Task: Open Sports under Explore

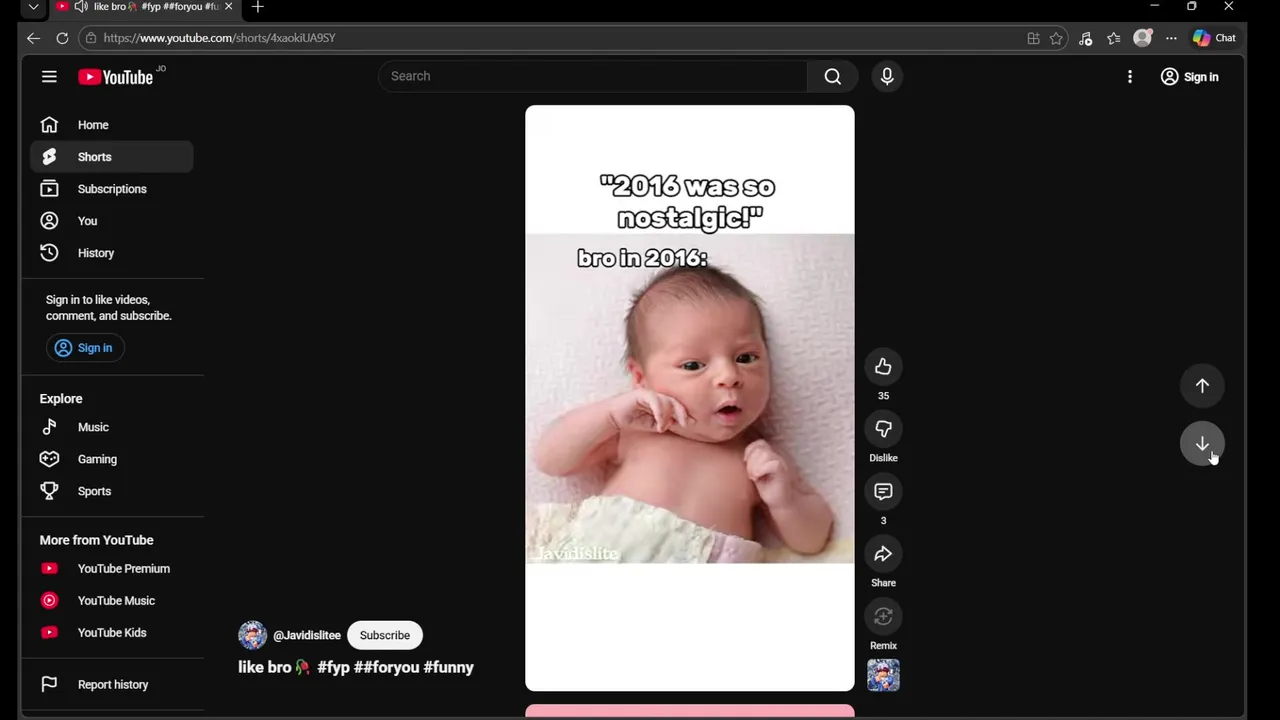Action: click(x=111, y=491)
